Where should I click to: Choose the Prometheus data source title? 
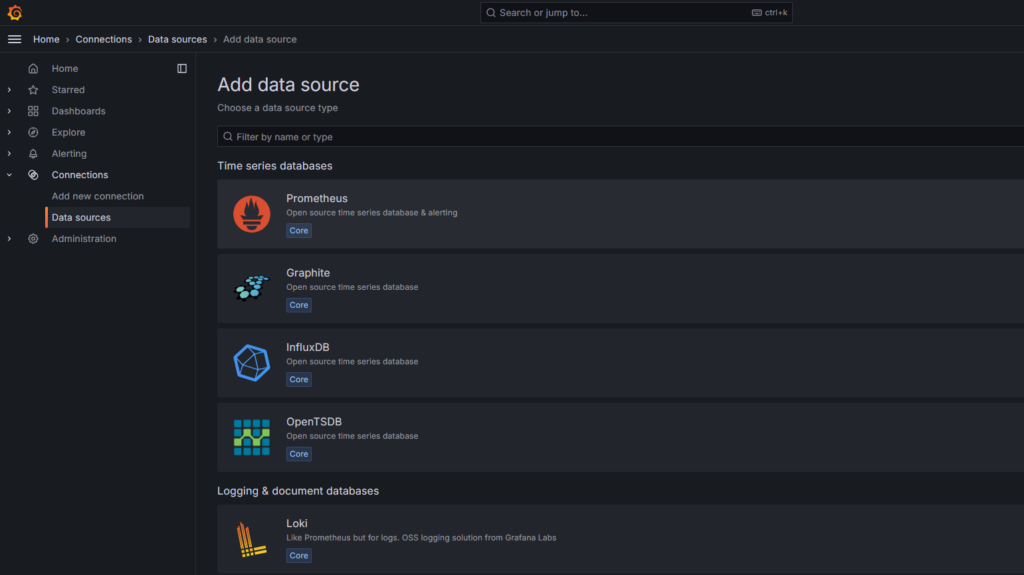[317, 198]
